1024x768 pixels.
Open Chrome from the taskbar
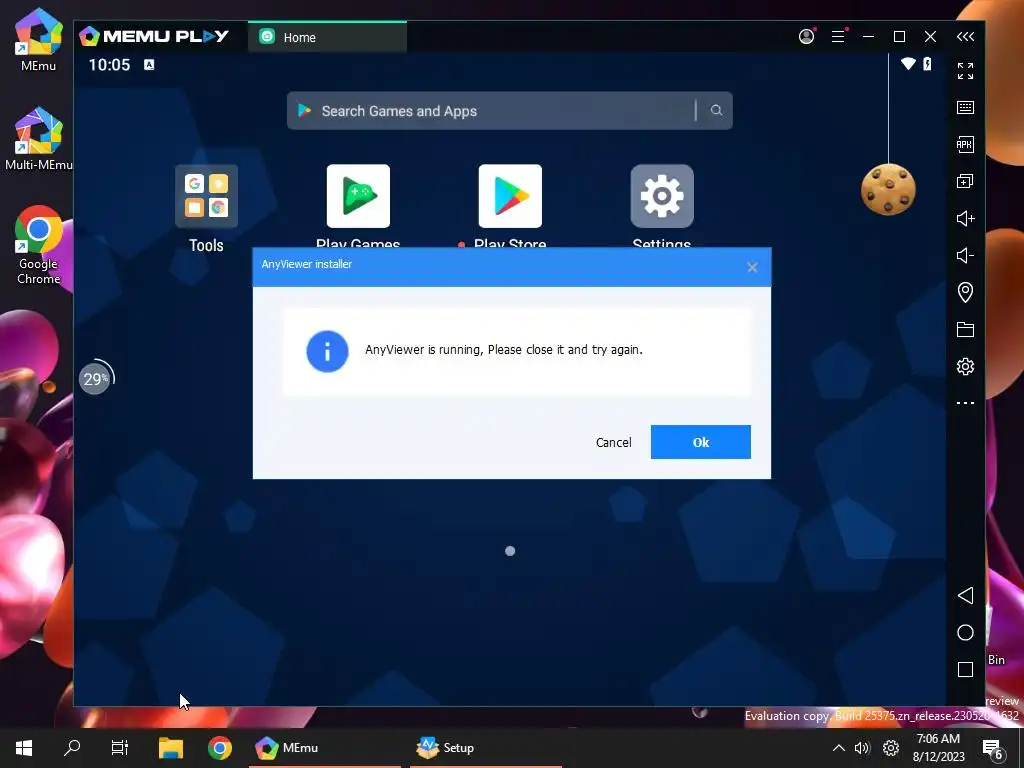coord(220,748)
